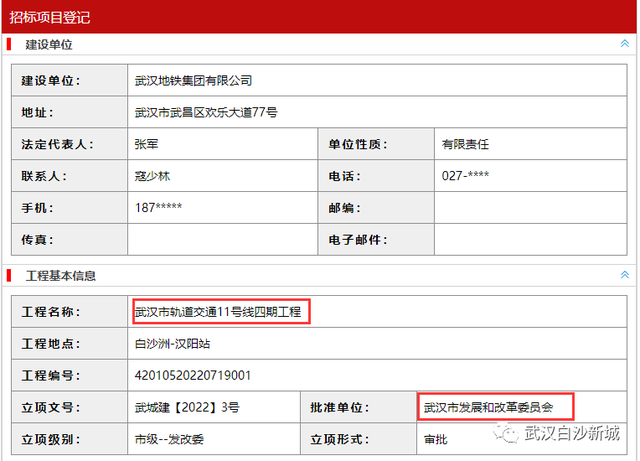Click the project location 白沙洲-汉阳站
Image resolution: width=640 pixels, height=461 pixels.
172,343
